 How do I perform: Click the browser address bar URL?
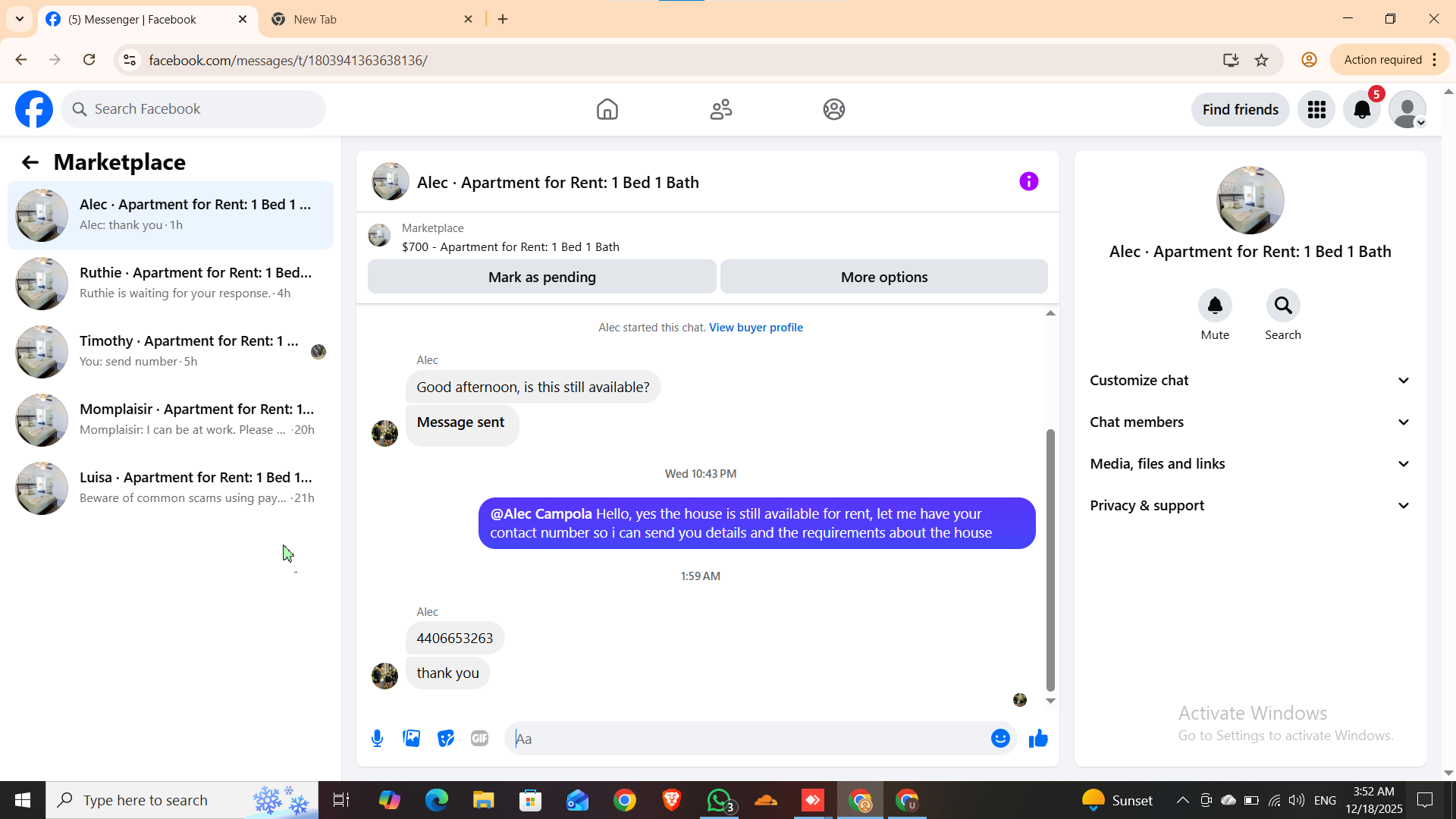[x=288, y=60]
